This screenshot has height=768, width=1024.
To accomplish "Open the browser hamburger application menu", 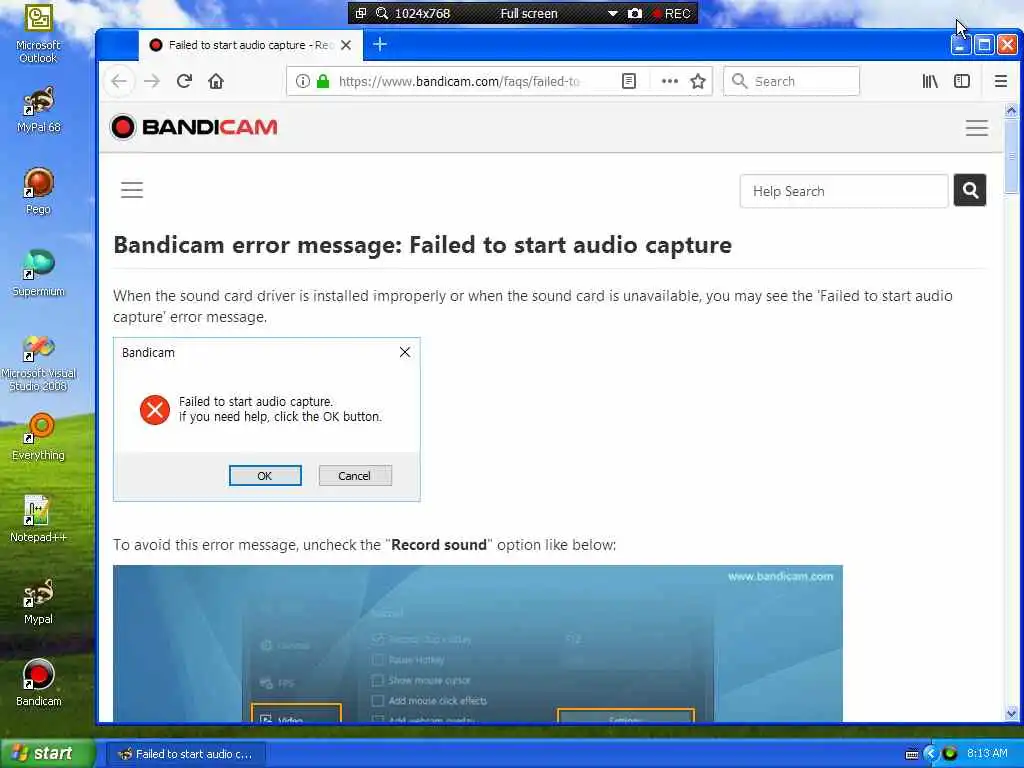I will click(1000, 81).
